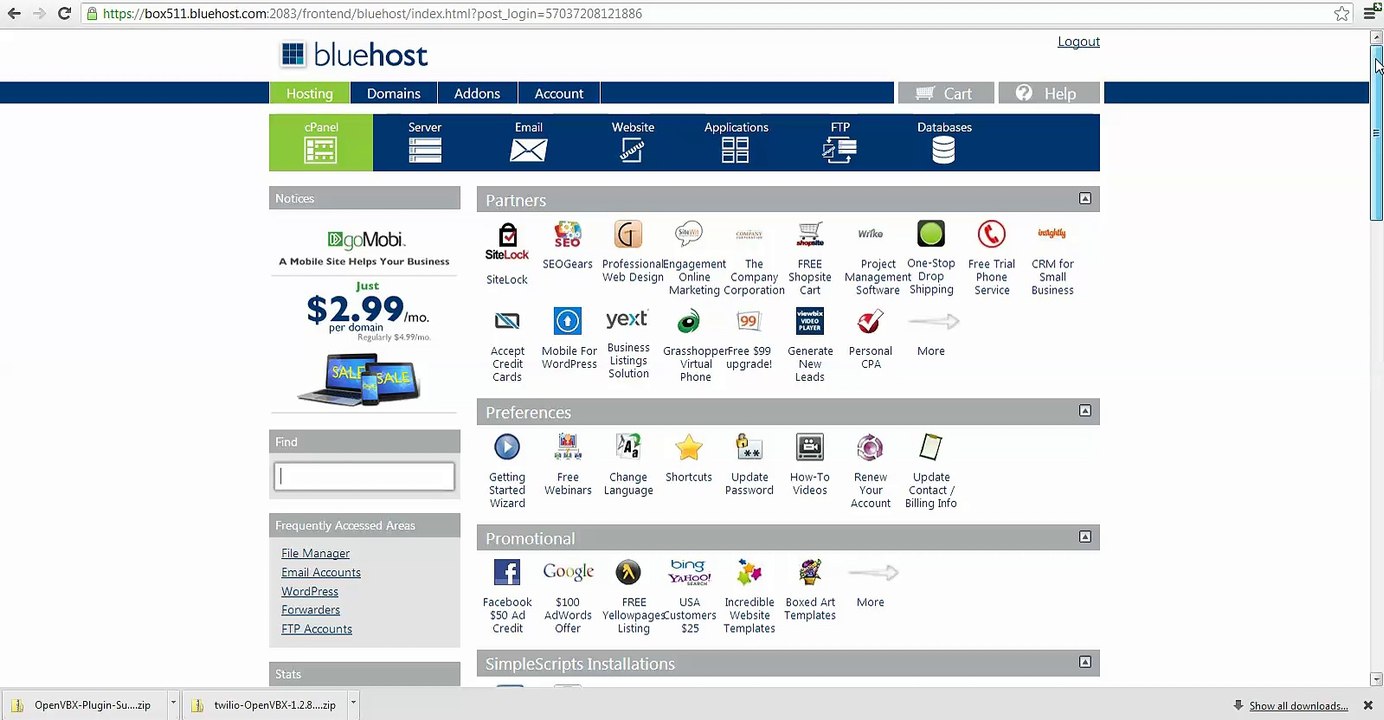This screenshot has width=1384, height=720.
Task: Collapse the Promotional section
Action: click(x=1085, y=536)
